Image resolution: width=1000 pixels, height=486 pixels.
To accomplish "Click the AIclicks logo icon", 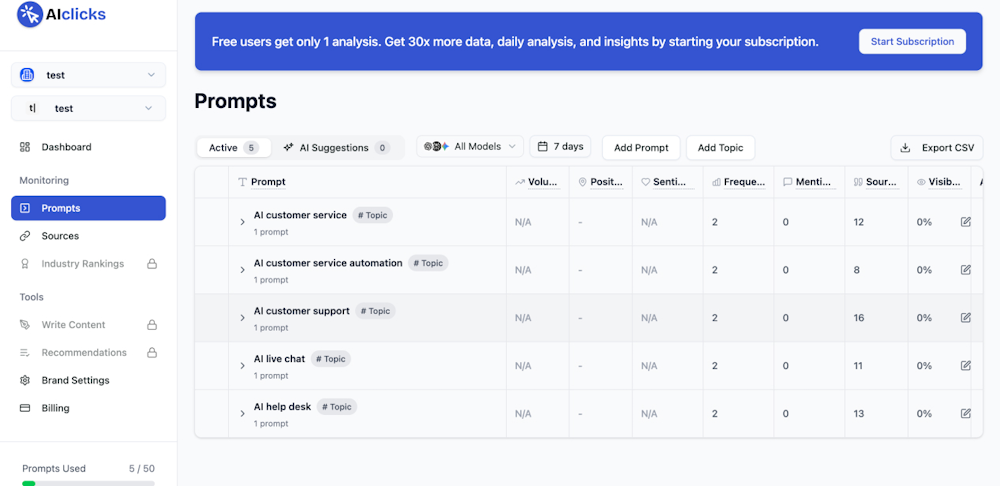I will [x=30, y=14].
